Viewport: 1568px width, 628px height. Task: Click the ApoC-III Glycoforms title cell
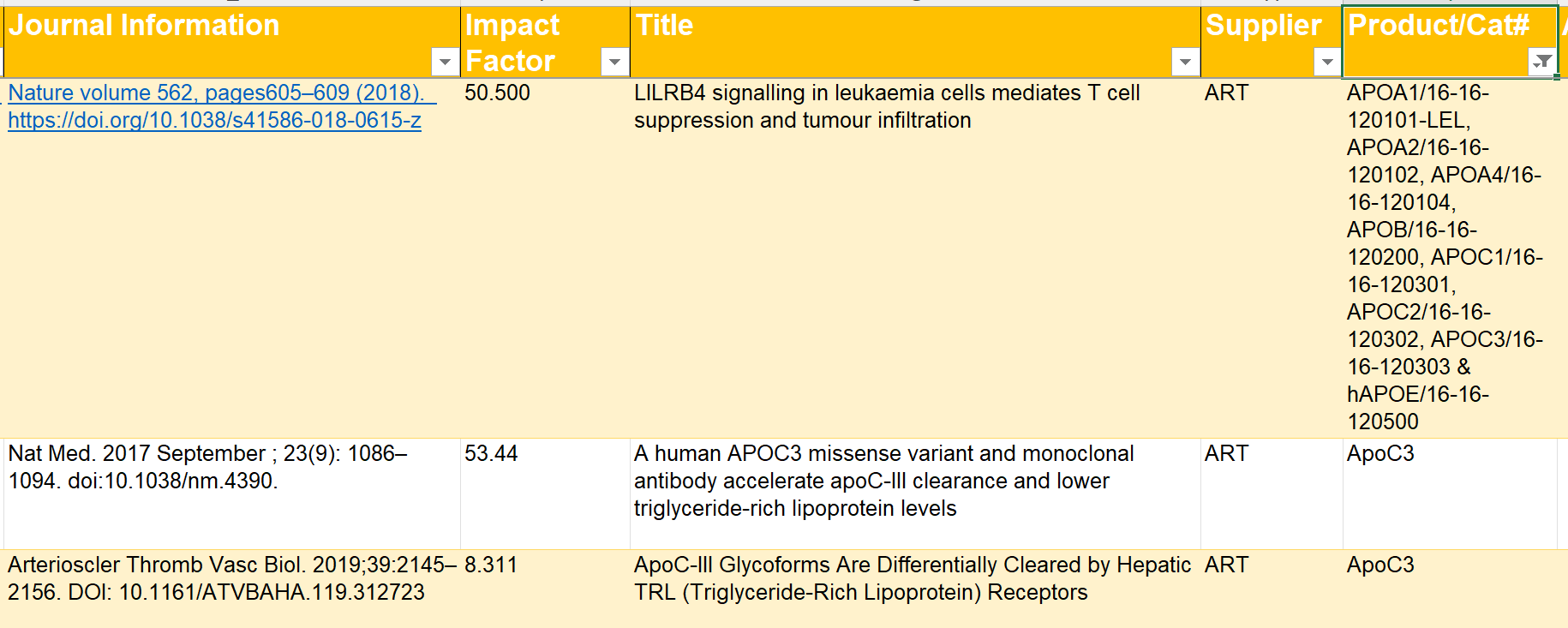[913, 578]
